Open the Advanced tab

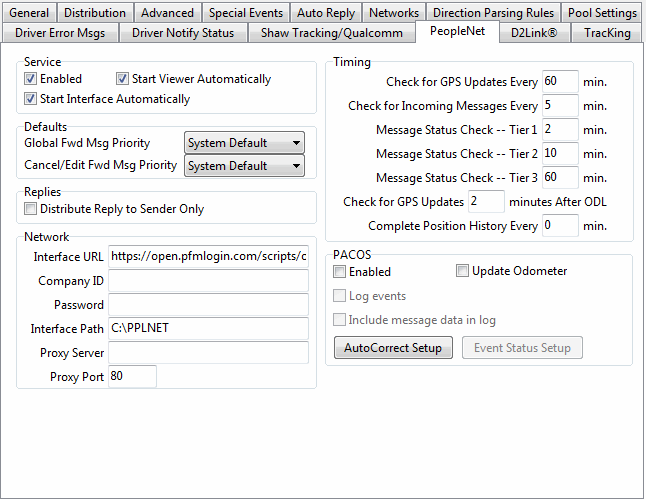click(x=167, y=13)
